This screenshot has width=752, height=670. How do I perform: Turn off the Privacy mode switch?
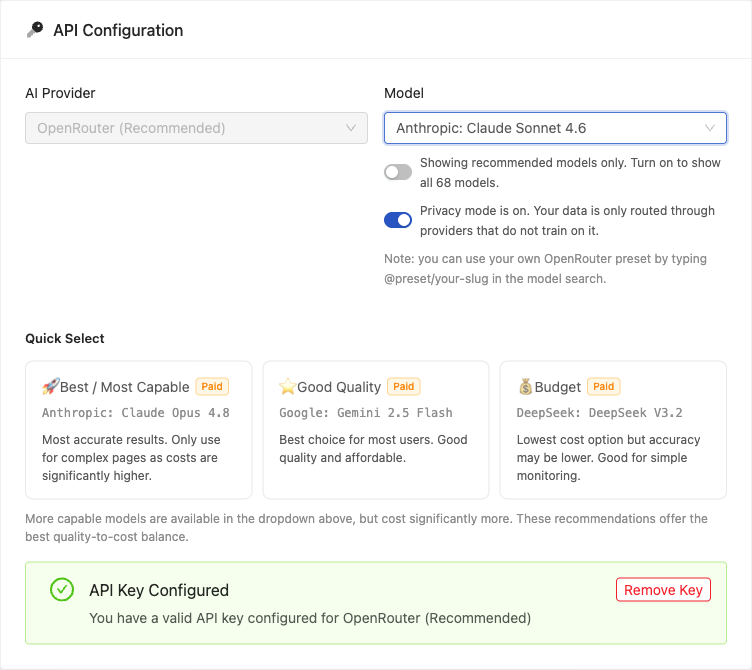(x=398, y=220)
